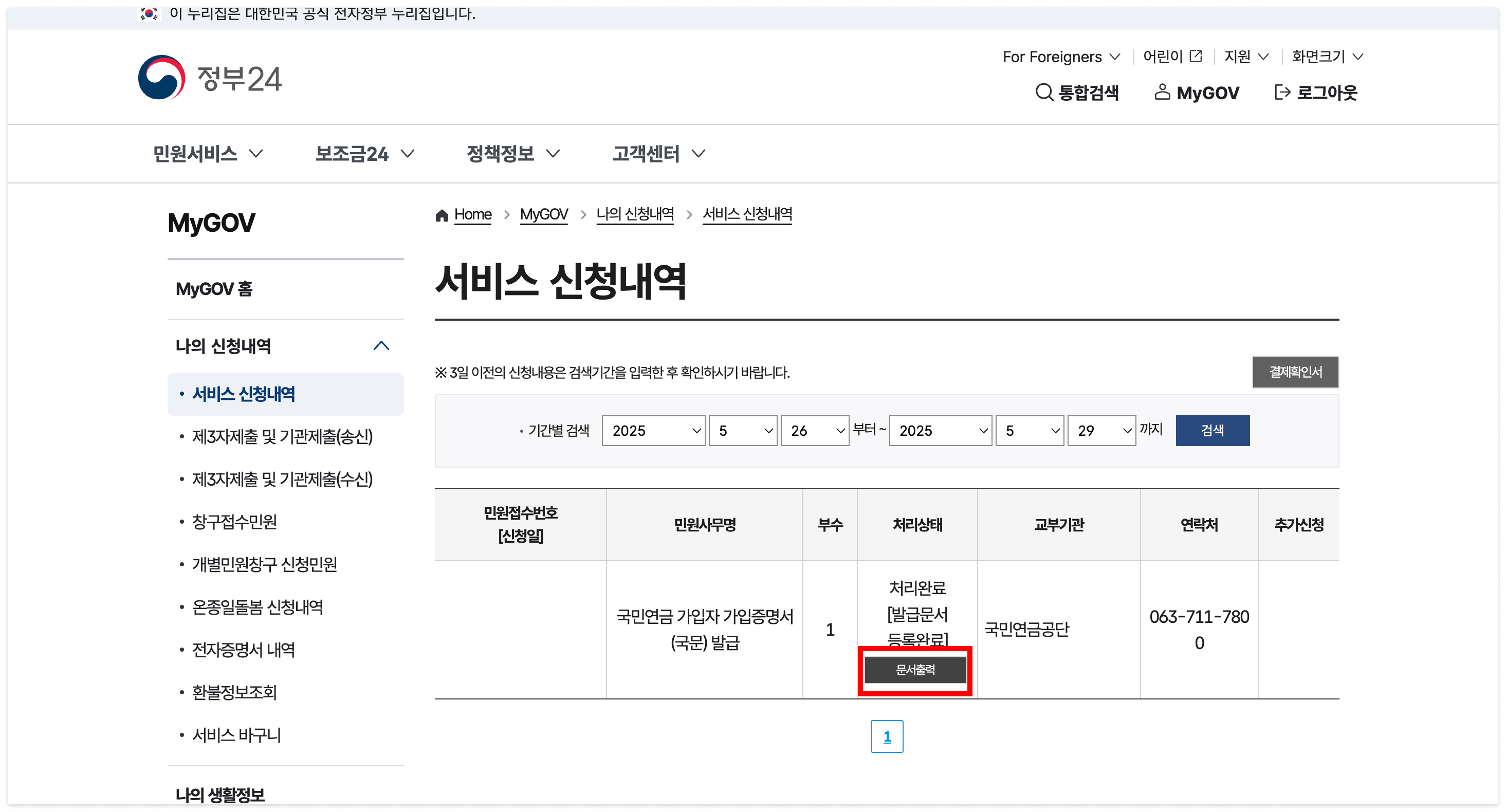Open the 민원서비스 menu

(208, 154)
